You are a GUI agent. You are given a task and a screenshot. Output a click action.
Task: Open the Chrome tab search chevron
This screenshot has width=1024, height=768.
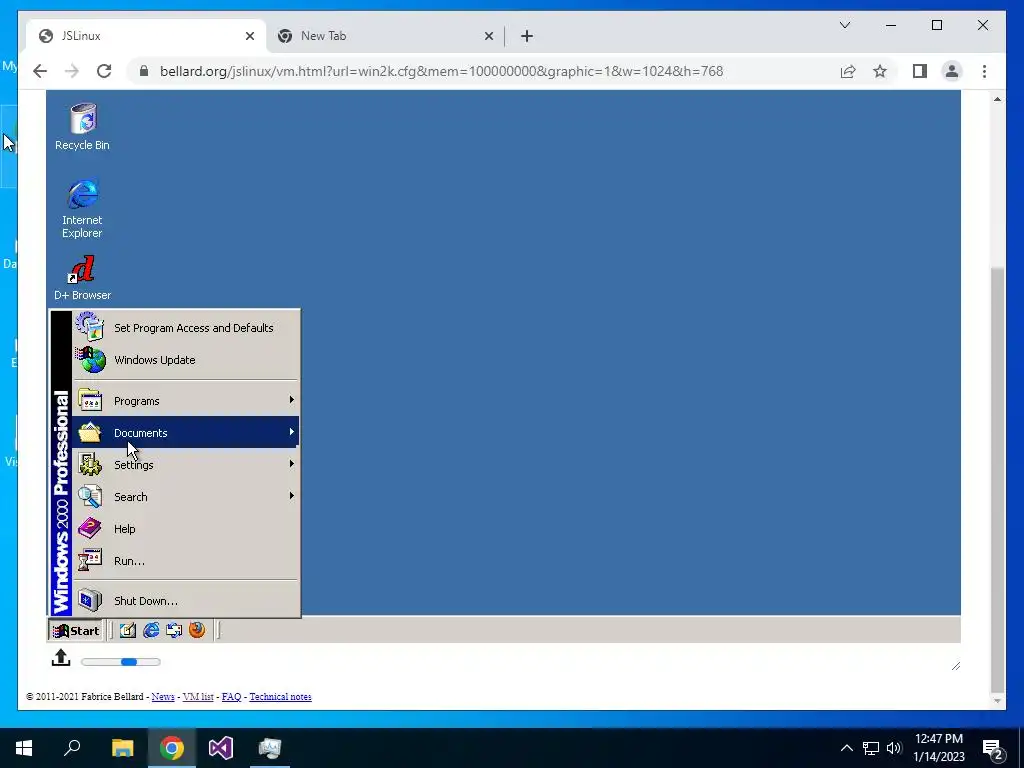coord(844,25)
